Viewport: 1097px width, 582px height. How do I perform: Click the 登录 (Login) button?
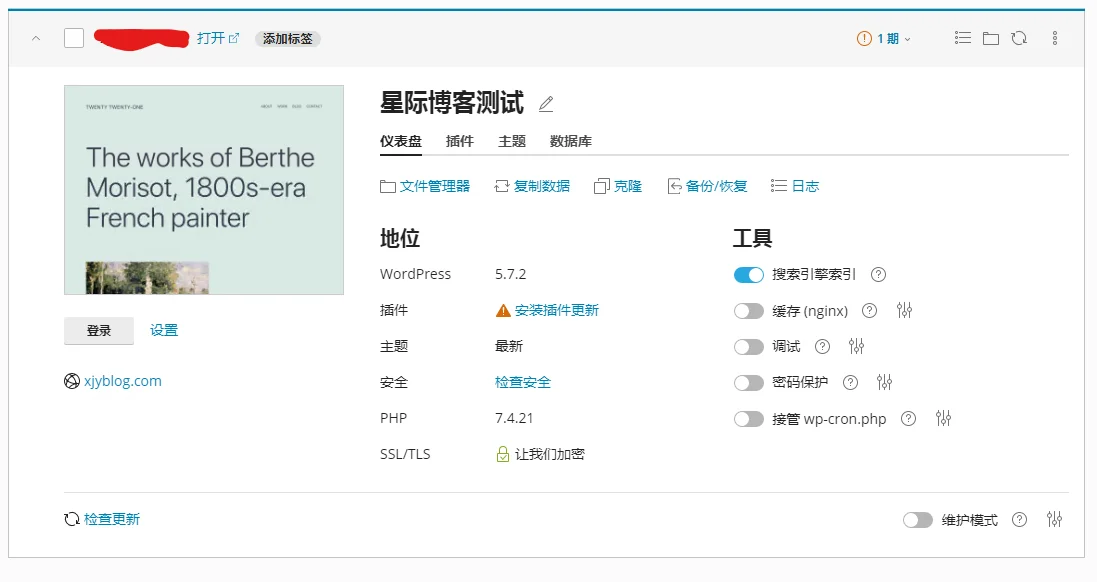(x=98, y=331)
